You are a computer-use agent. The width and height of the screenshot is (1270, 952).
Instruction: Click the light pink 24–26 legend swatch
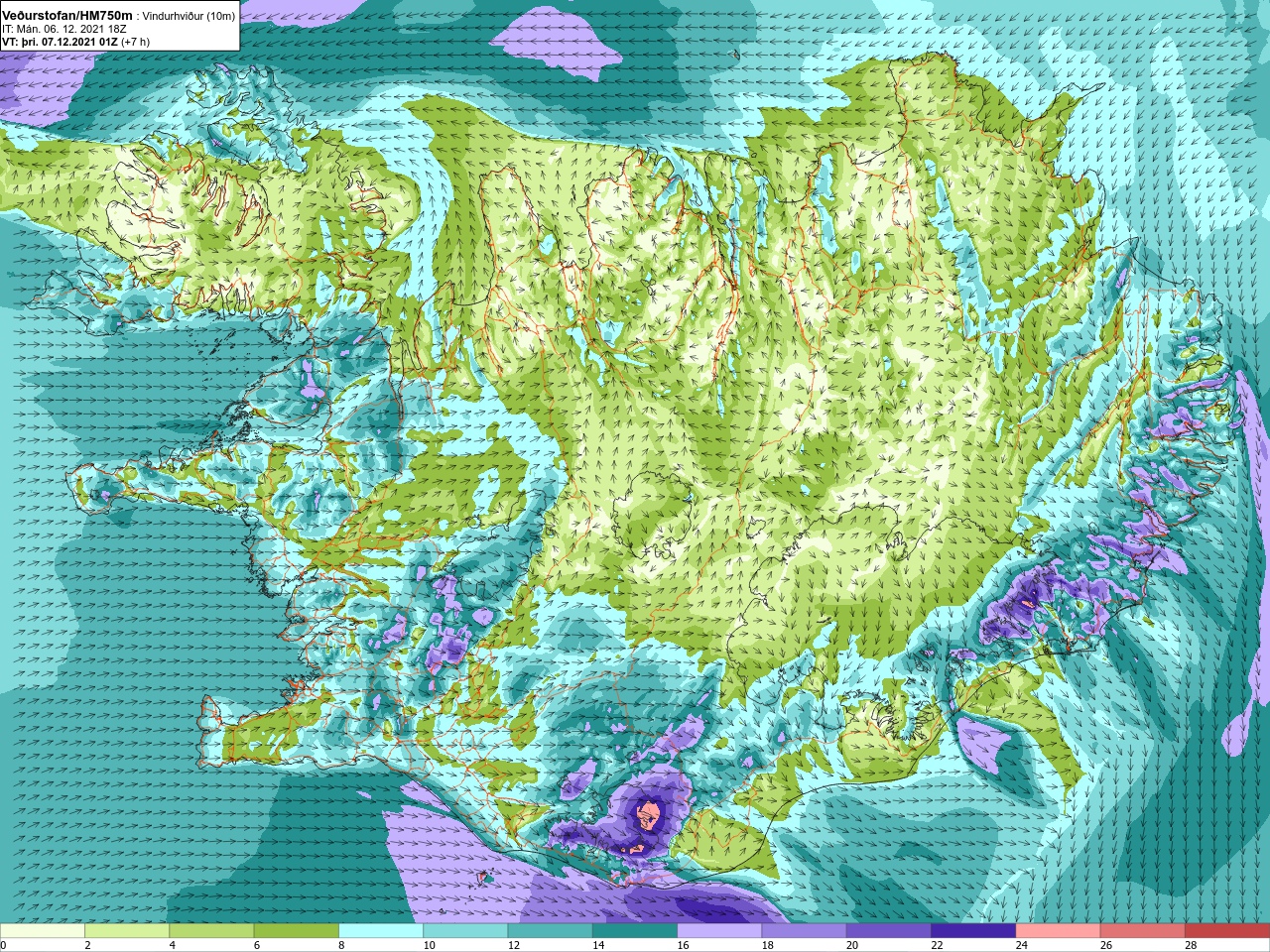(1059, 931)
